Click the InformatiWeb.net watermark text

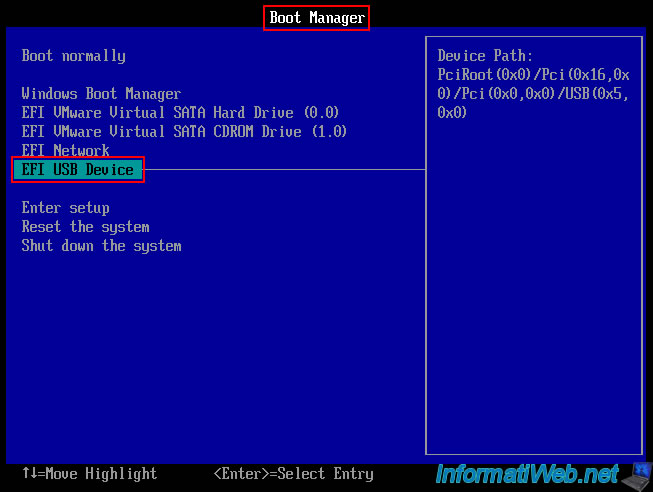coord(526,472)
